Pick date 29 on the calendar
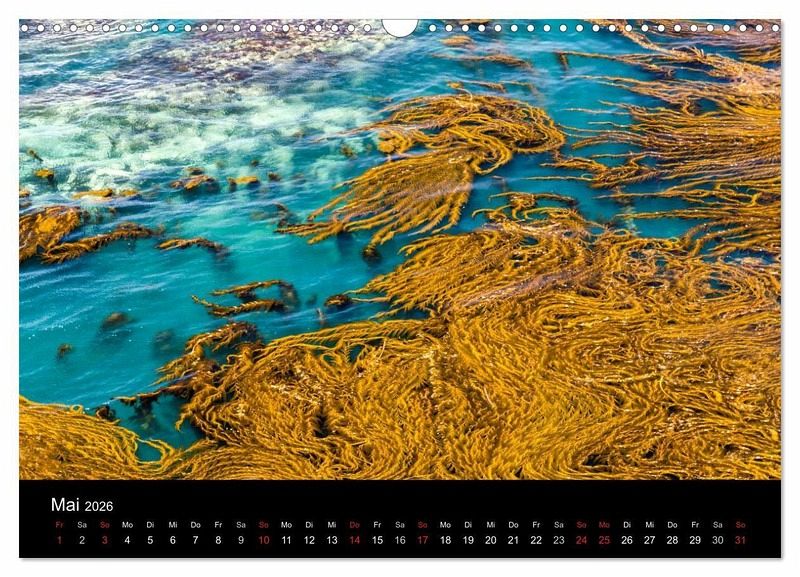The height and width of the screenshot is (577, 800). click(x=695, y=540)
